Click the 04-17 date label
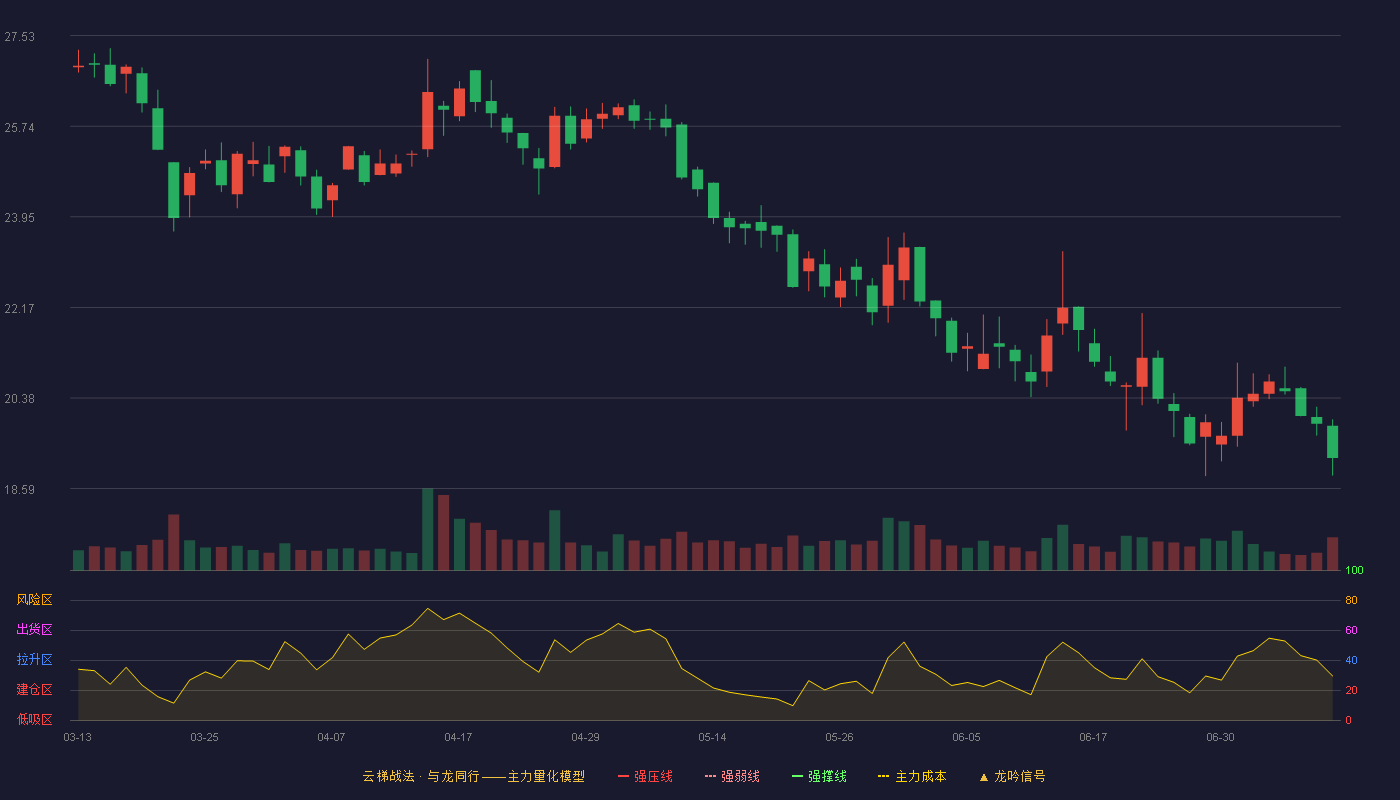The height and width of the screenshot is (800, 1400). (458, 737)
